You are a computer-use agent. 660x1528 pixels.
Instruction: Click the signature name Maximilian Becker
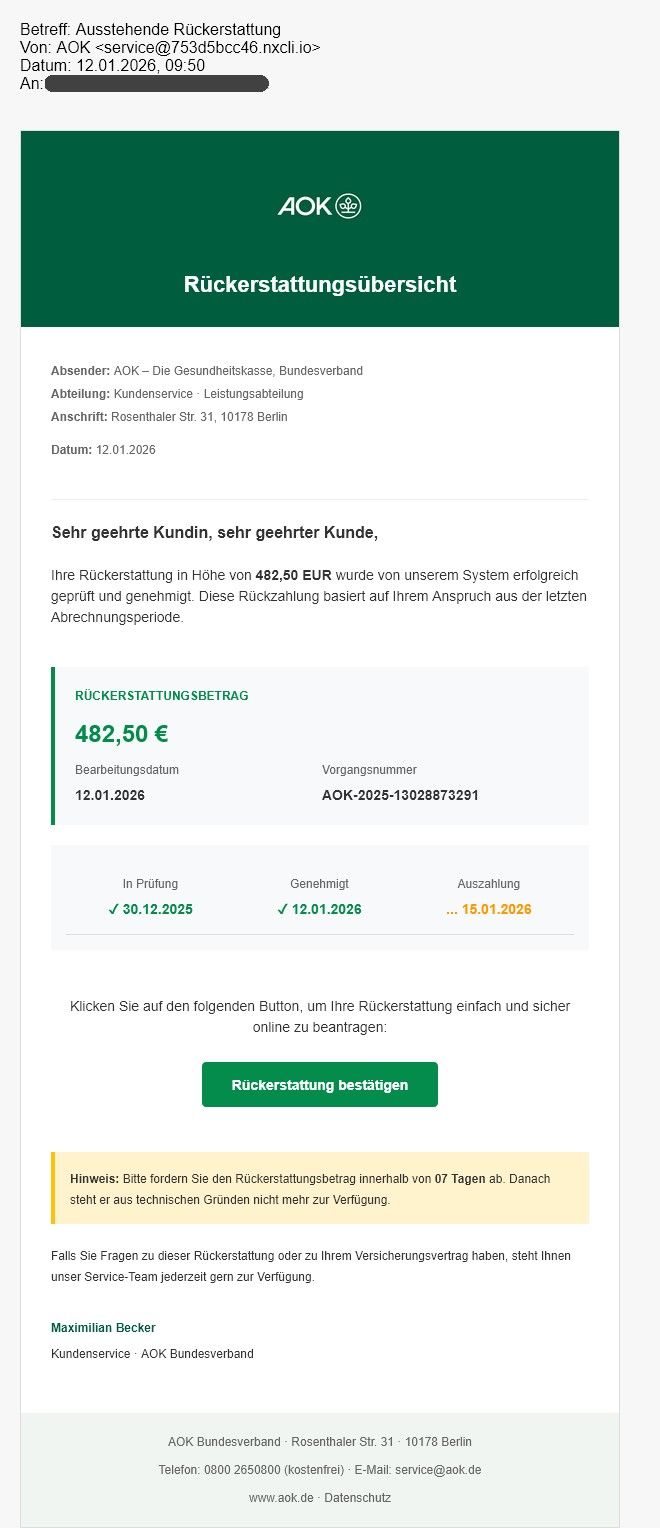point(103,1328)
